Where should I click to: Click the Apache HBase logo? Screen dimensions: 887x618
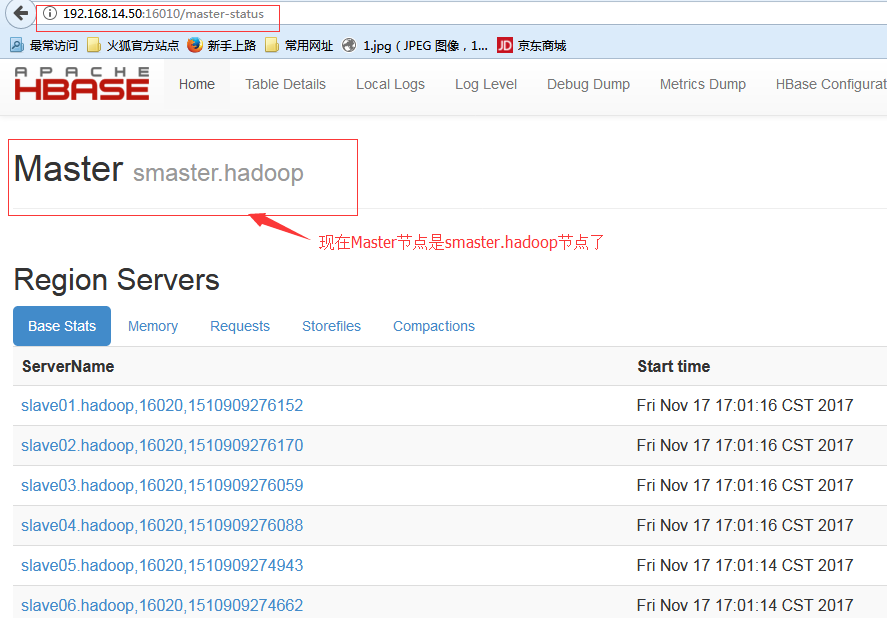pos(82,84)
